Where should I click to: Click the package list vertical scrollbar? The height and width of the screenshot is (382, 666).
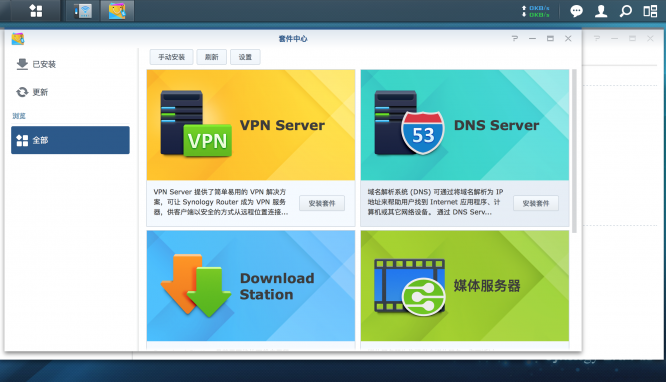tap(574, 151)
